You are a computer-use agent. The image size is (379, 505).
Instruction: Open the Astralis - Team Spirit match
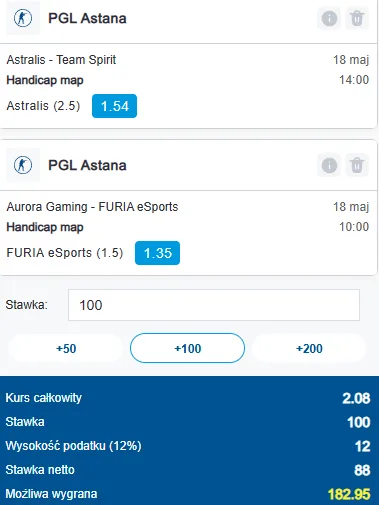coord(61,60)
